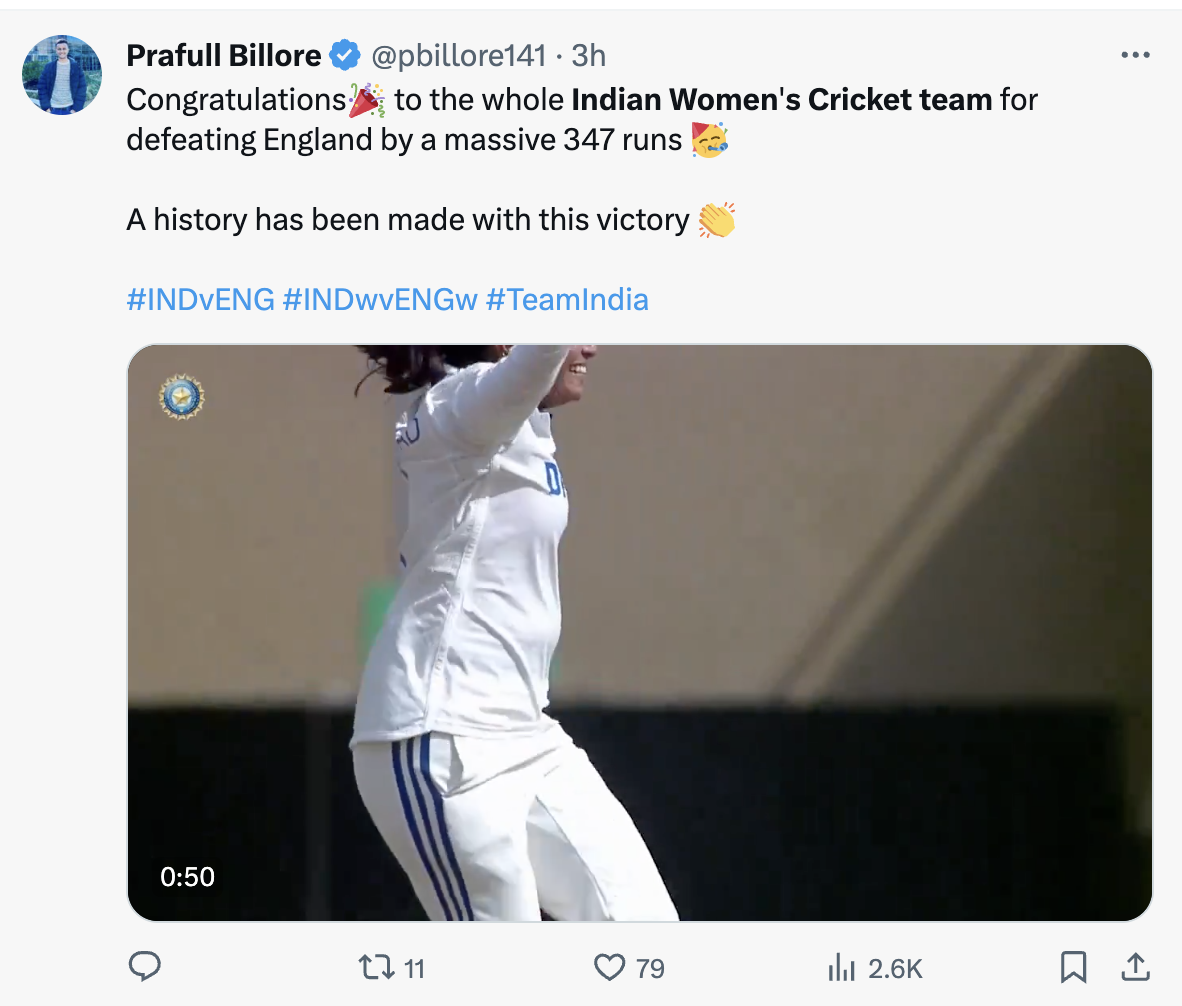Screen dimensions: 1182x1006
Task: Click the 0:50 video duration label
Action: click(187, 877)
